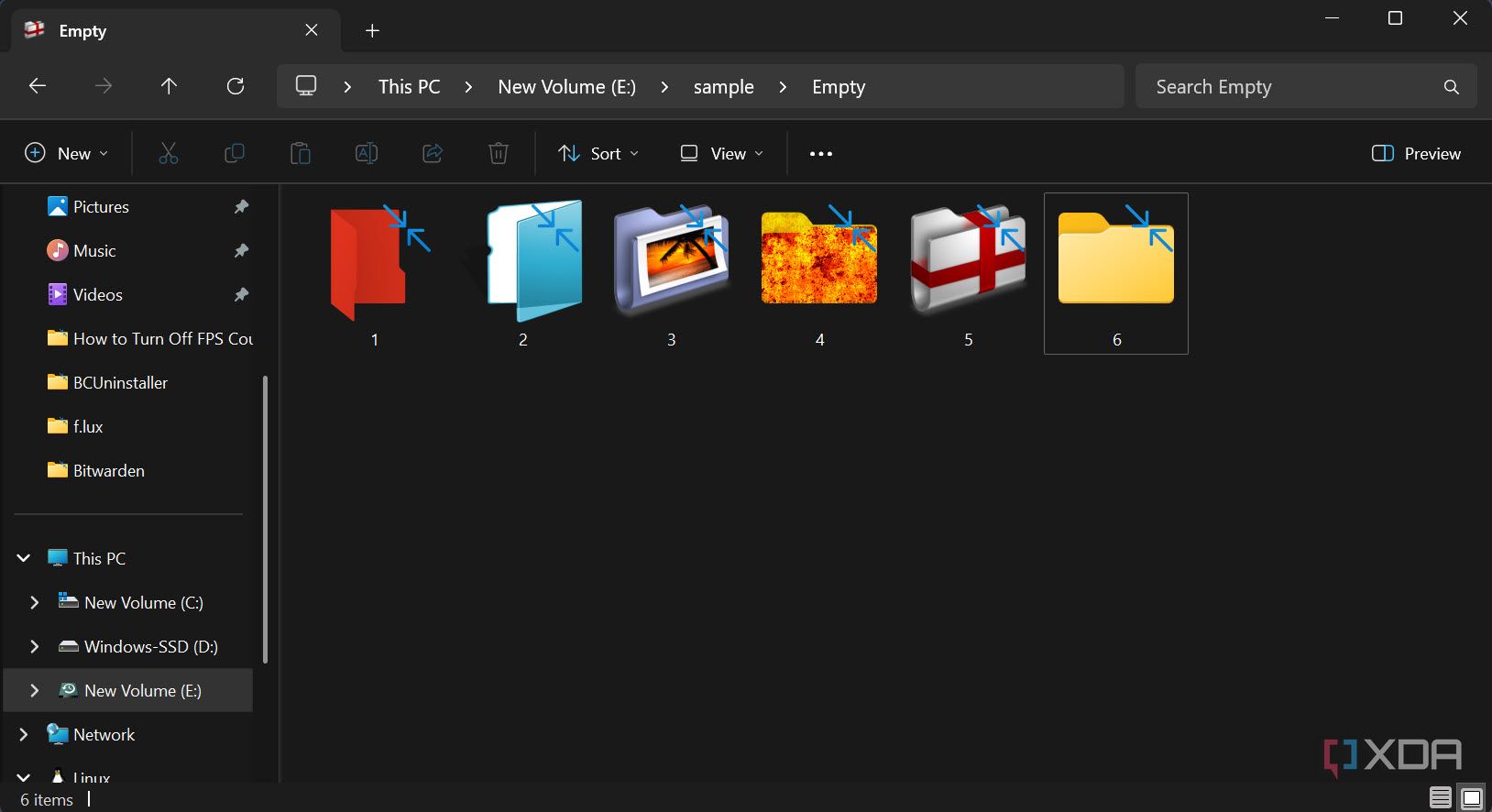Click the Delete trash can icon
This screenshot has width=1492, height=812.
(499, 153)
